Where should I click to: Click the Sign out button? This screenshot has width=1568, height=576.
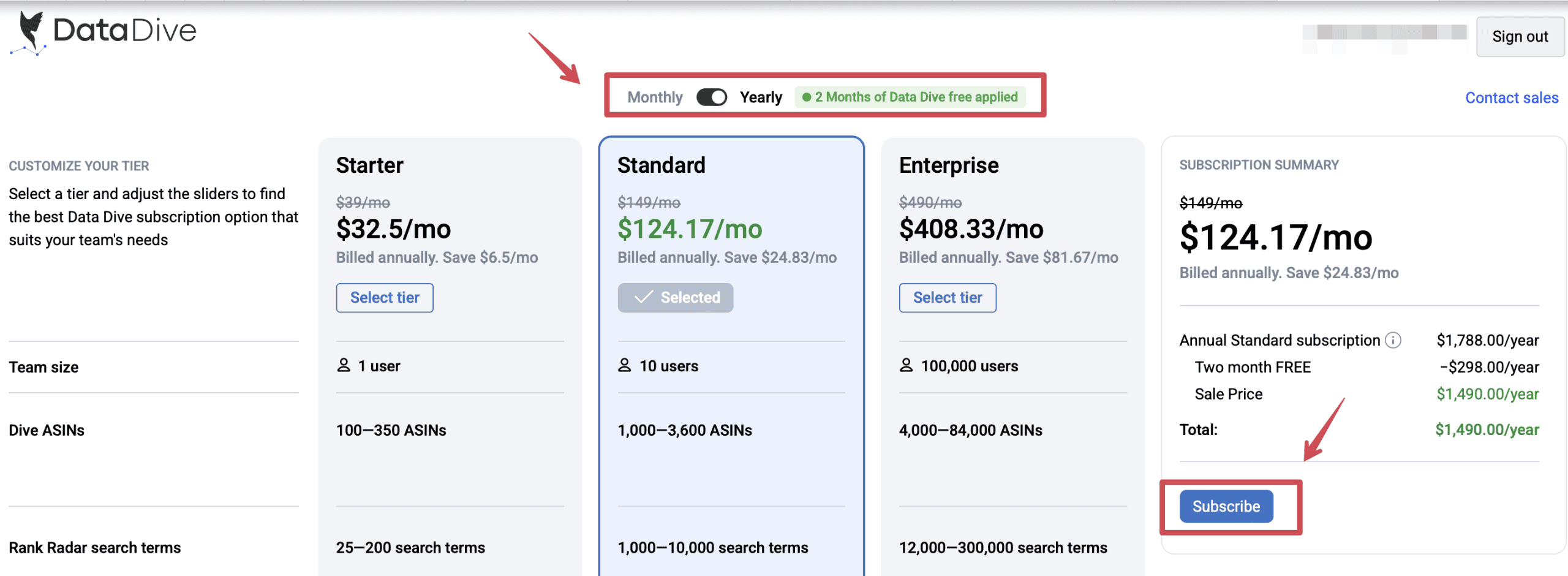(1520, 37)
